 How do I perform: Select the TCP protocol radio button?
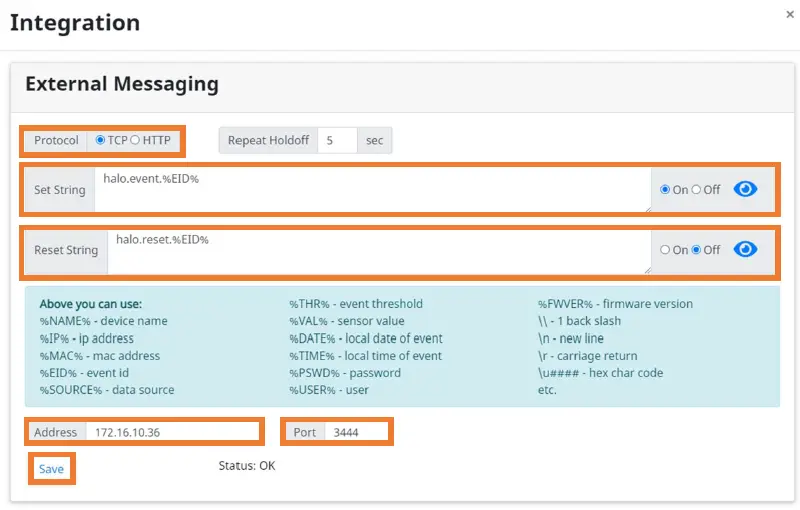[100, 140]
